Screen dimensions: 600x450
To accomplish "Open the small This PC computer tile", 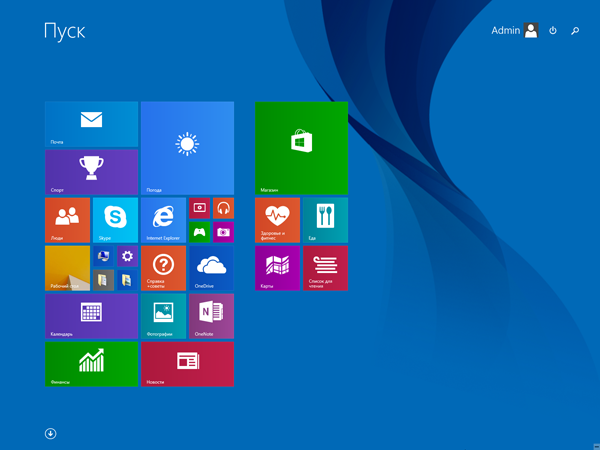I will click(103, 256).
